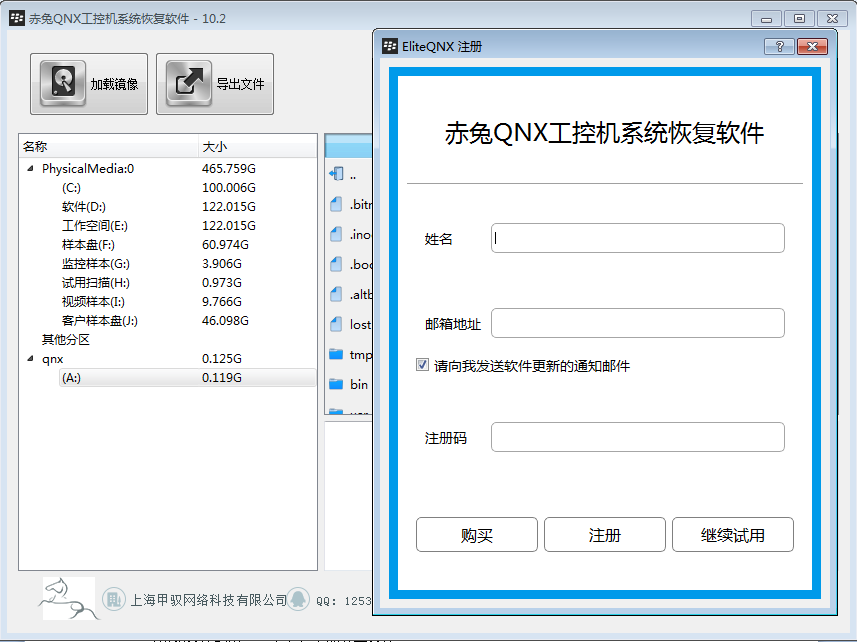
Task: Select the qnx disk label
Action: (x=52, y=359)
